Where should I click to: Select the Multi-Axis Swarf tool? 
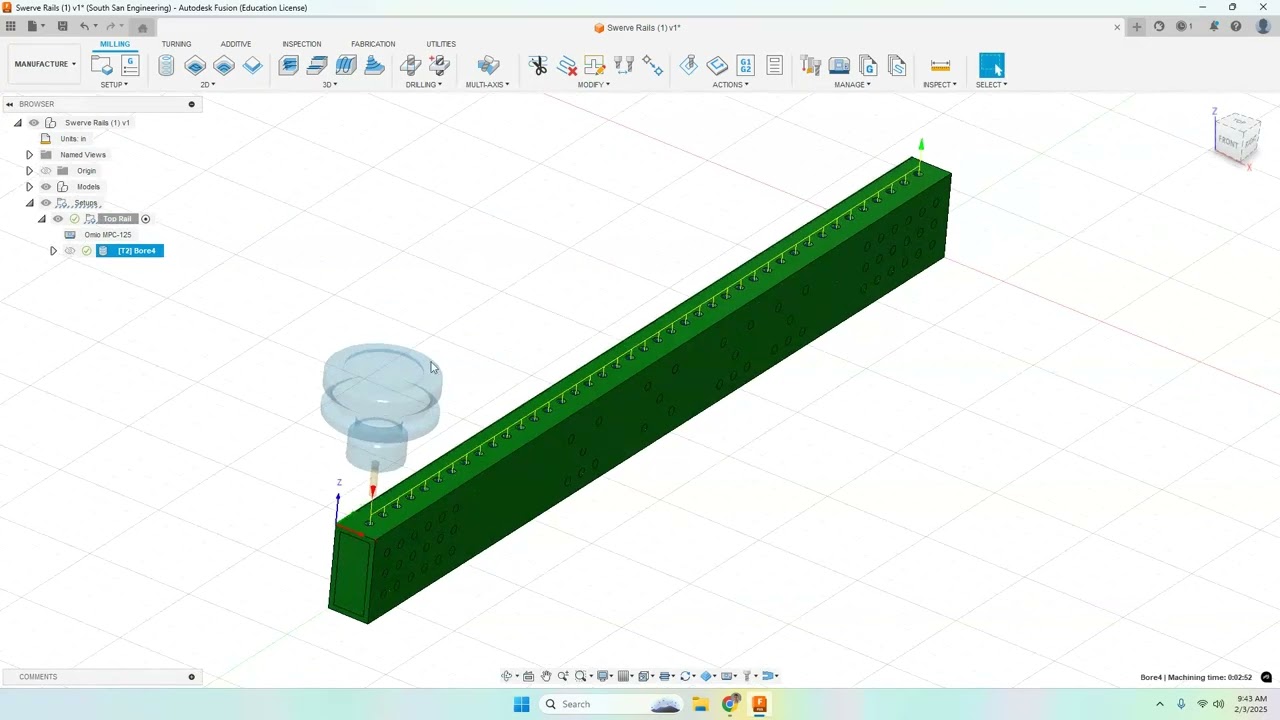pos(488,66)
